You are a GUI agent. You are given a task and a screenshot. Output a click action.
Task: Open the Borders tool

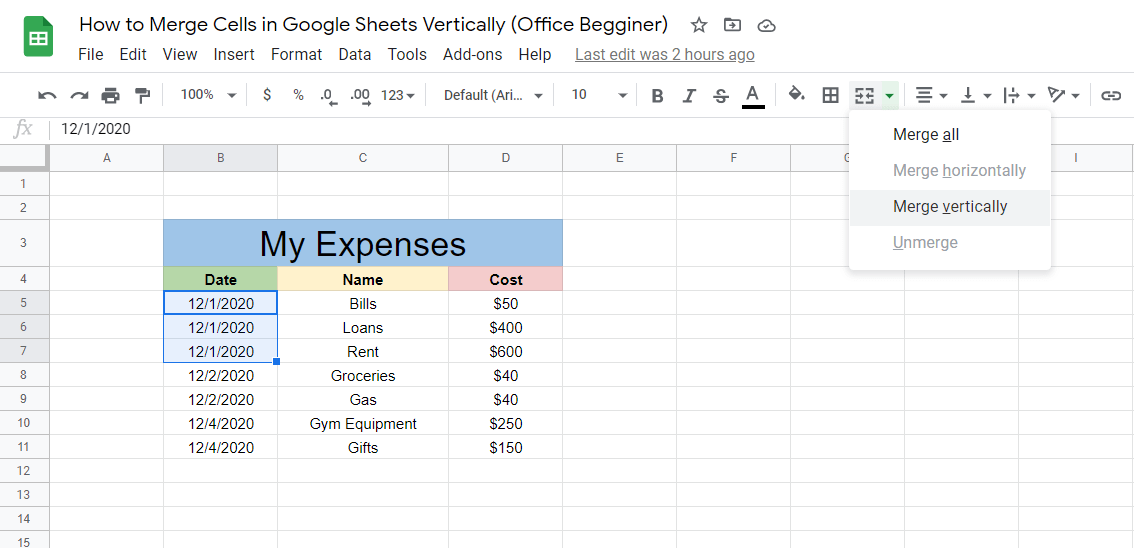[830, 95]
